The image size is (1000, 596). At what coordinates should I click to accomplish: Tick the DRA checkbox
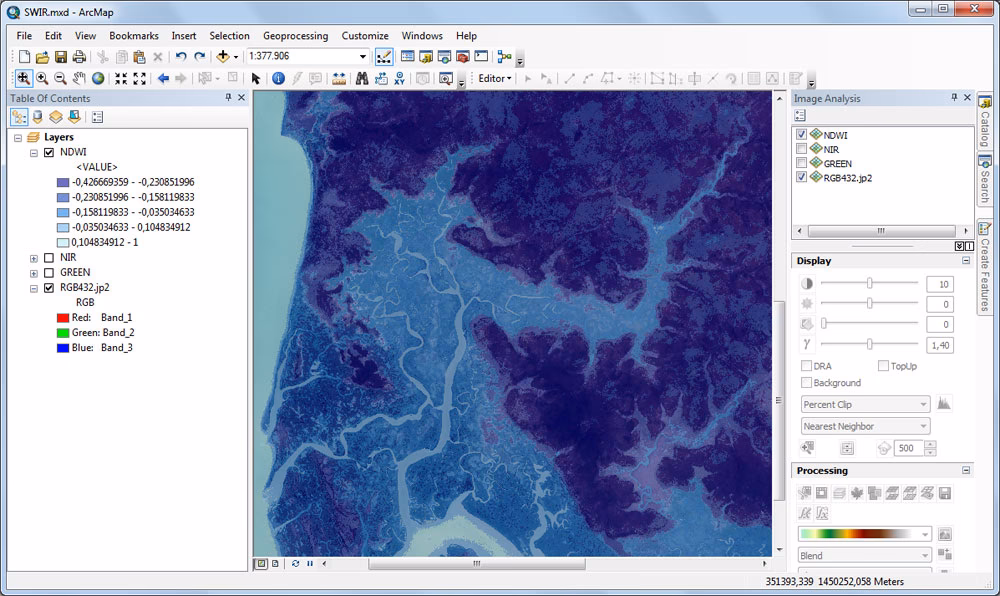click(806, 367)
